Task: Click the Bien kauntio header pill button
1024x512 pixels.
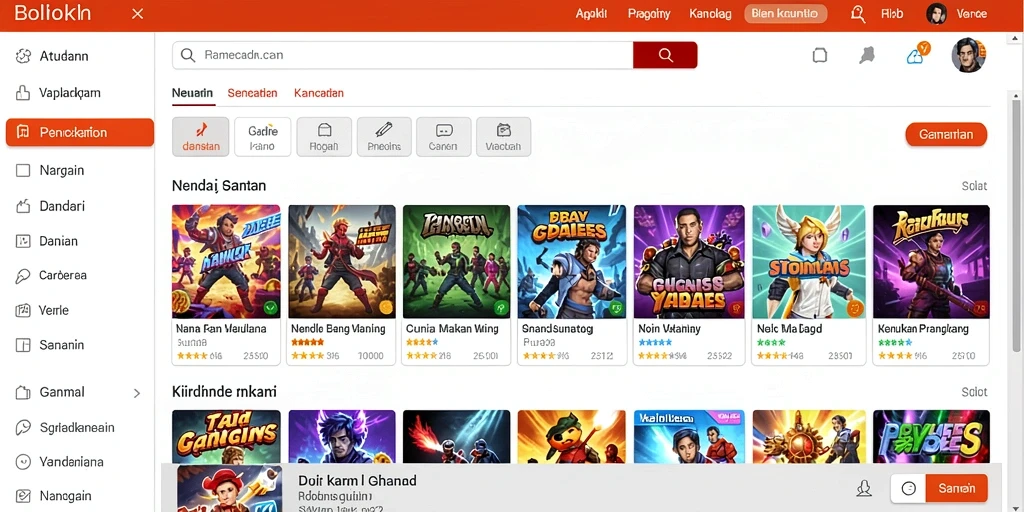Action: [x=786, y=14]
